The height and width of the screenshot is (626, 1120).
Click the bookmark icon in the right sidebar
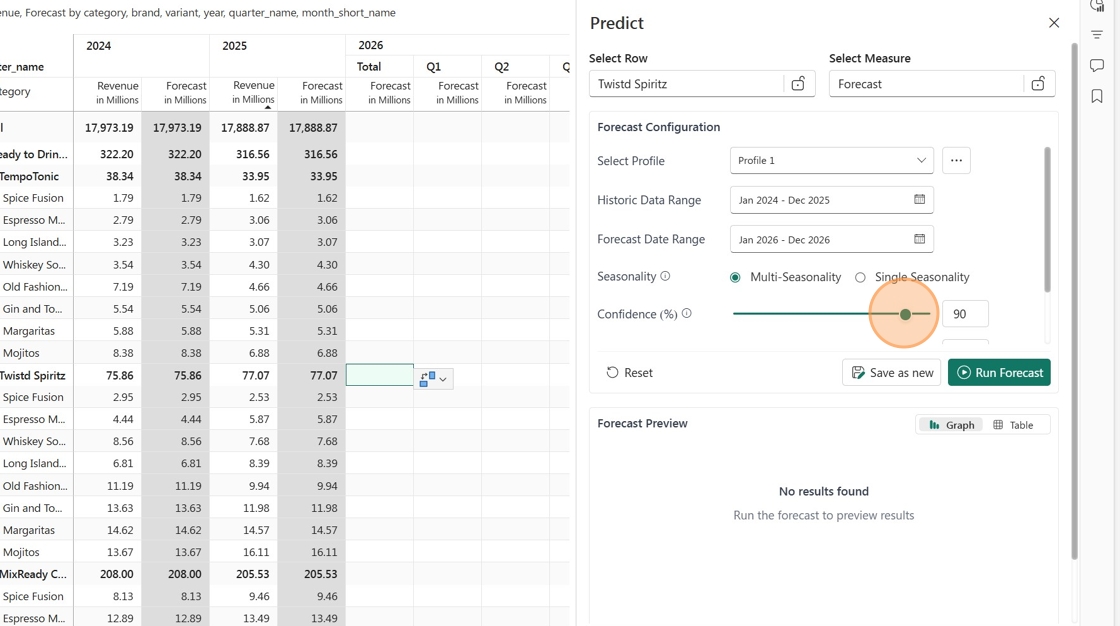(x=1096, y=96)
